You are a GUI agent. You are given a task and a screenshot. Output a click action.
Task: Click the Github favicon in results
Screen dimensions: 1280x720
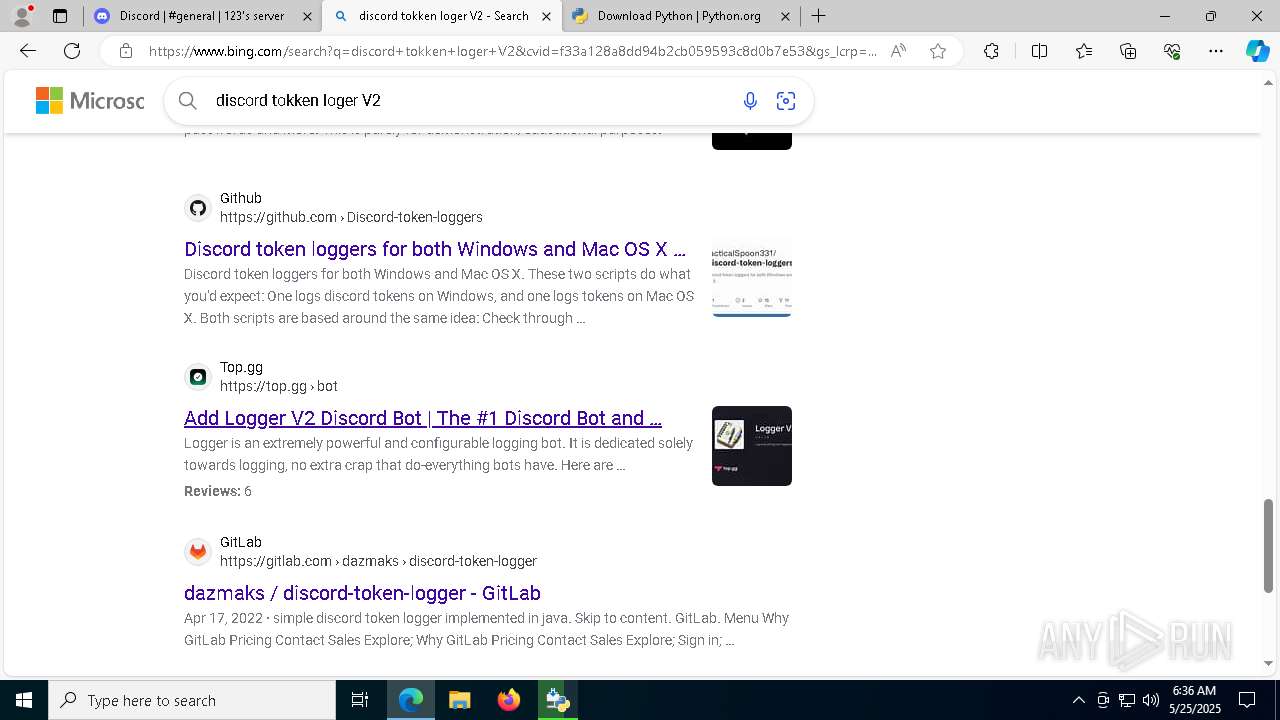pyautogui.click(x=198, y=208)
